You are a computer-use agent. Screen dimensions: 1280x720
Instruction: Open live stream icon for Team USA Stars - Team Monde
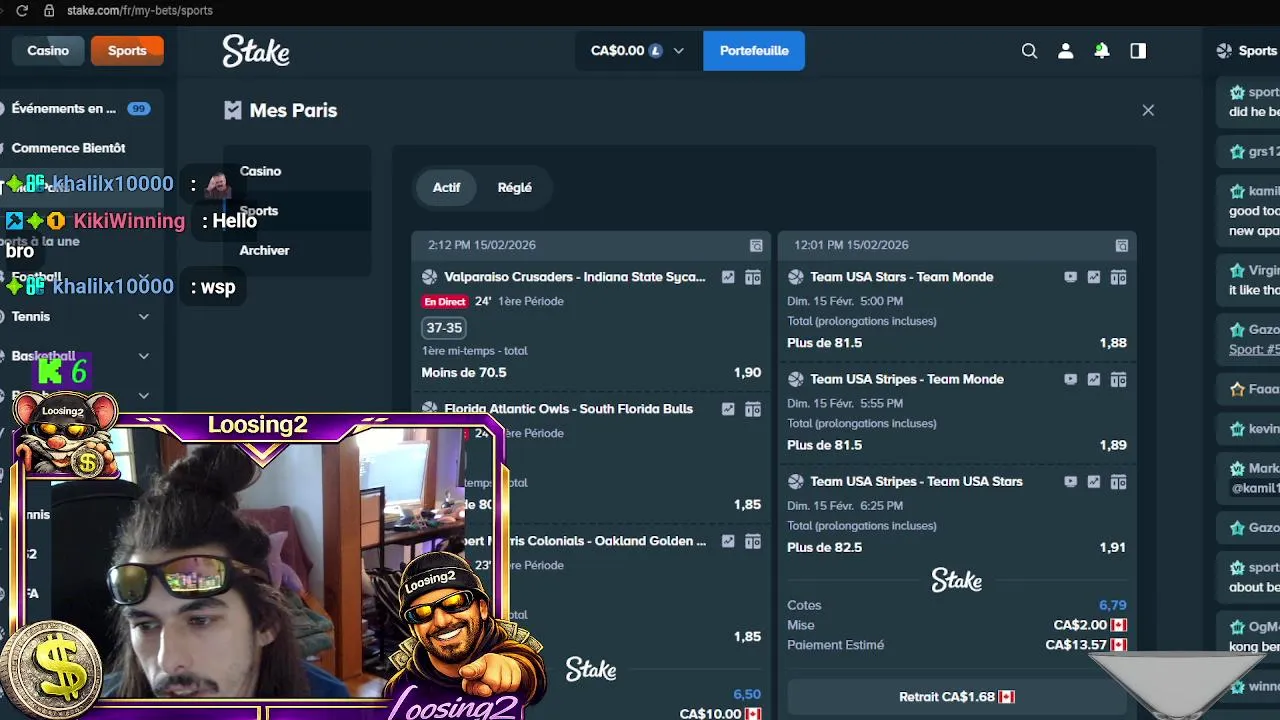(x=1070, y=277)
